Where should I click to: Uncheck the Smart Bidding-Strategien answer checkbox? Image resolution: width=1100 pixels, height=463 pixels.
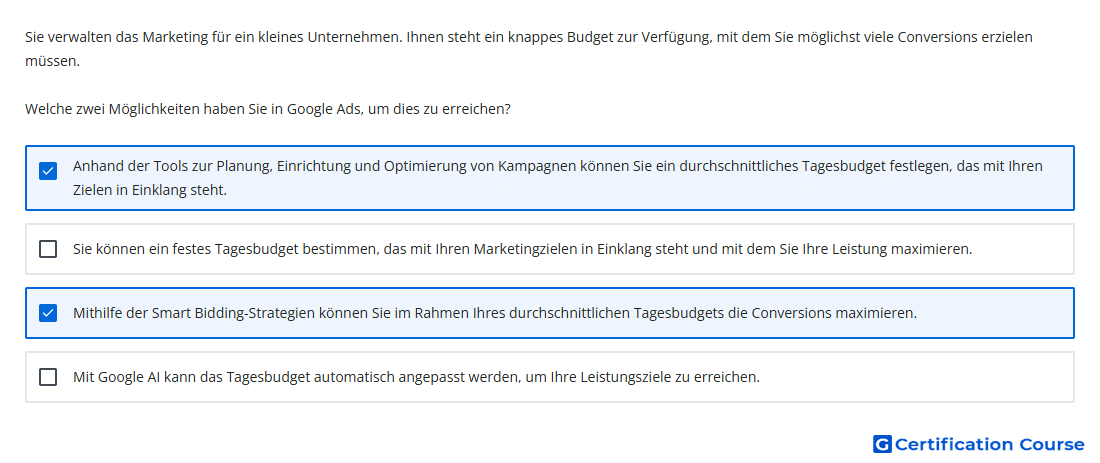pyautogui.click(x=48, y=313)
